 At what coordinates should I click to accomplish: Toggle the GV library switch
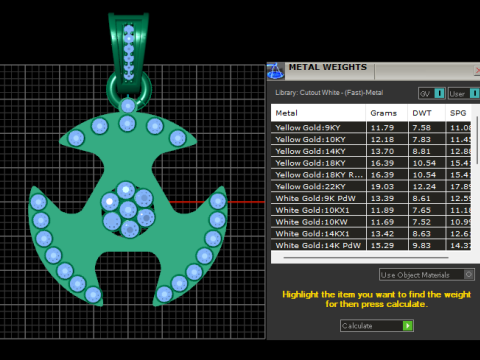pos(432,94)
